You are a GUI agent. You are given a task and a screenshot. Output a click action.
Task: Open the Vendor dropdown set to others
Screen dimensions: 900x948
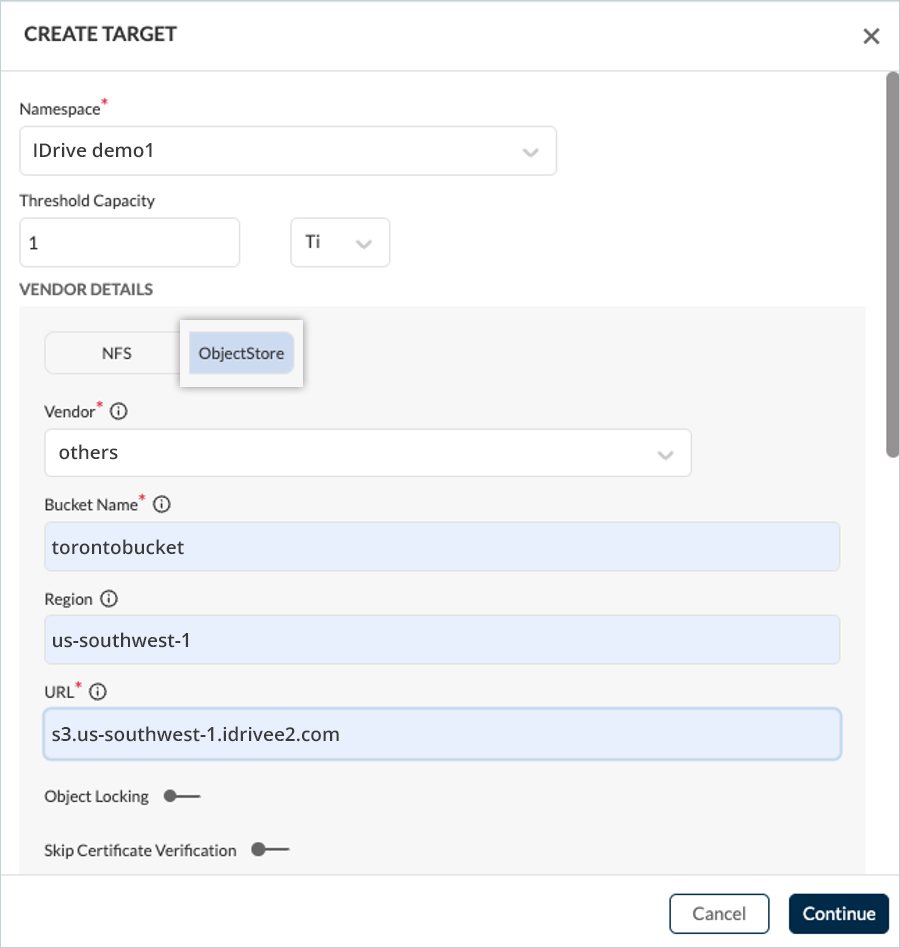click(x=367, y=453)
